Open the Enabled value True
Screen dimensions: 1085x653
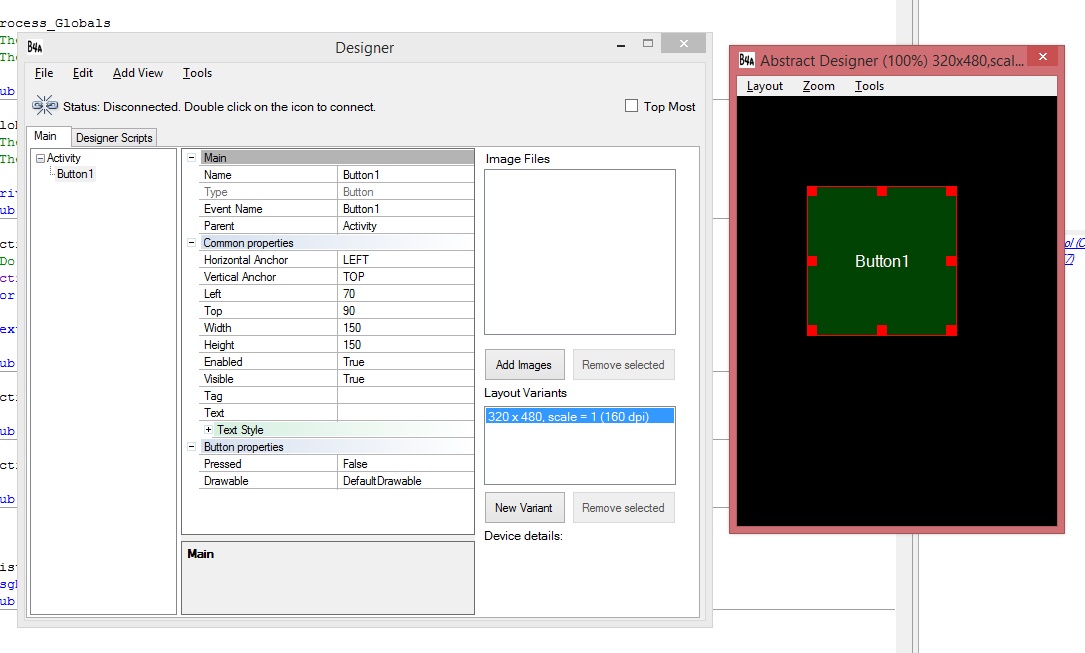click(x=405, y=362)
